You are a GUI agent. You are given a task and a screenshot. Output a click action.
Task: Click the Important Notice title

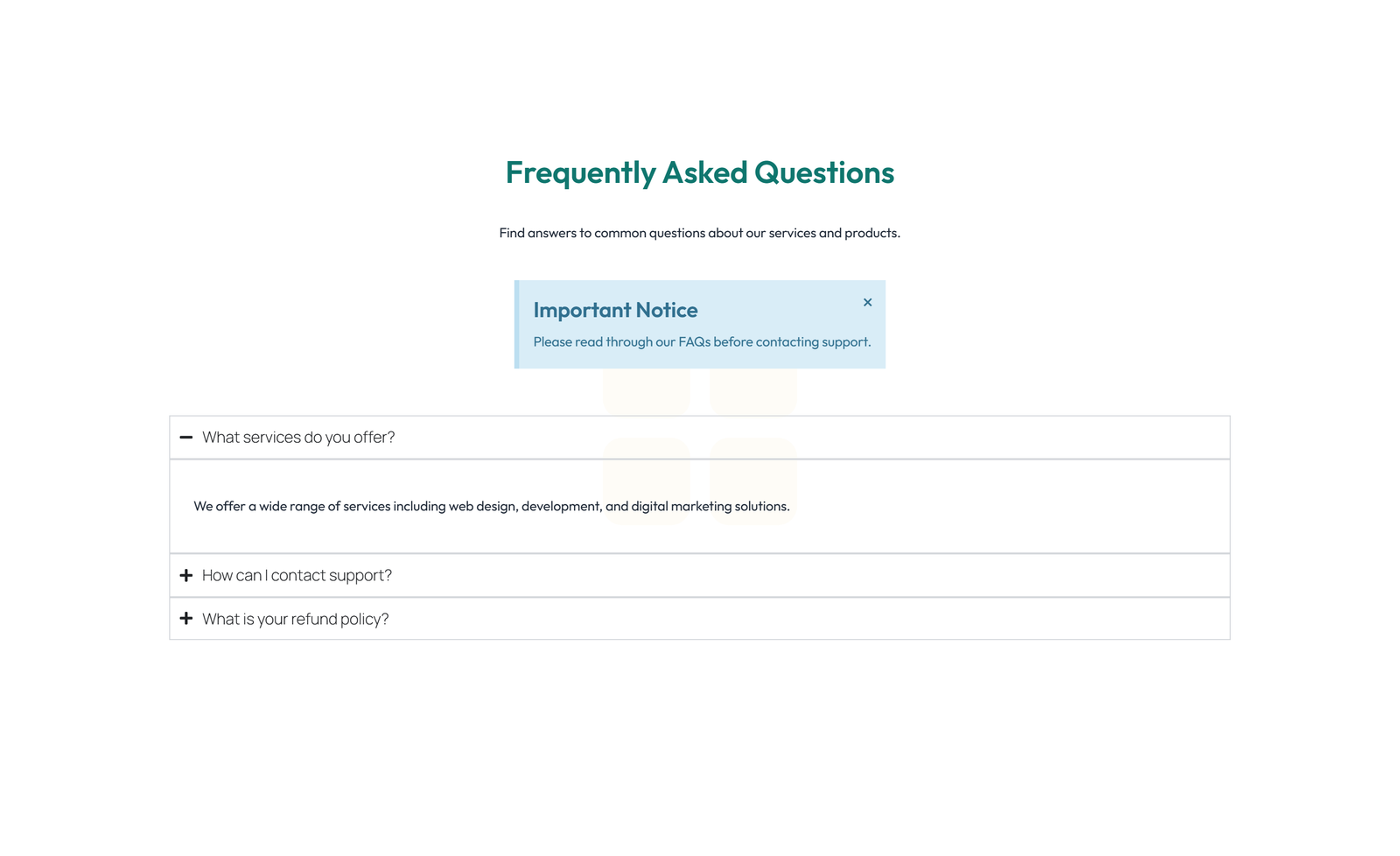616,310
